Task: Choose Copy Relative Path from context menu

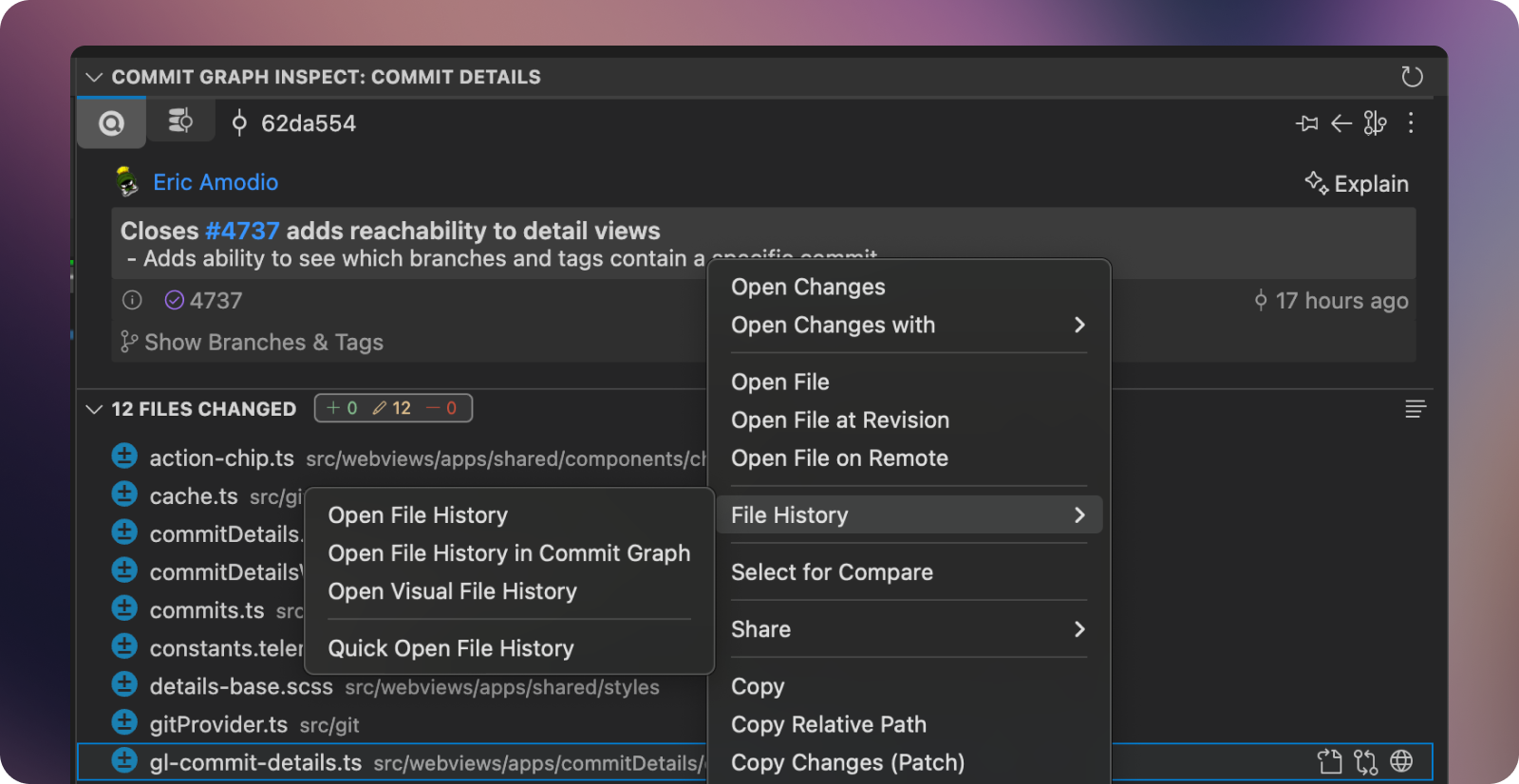Action: pos(828,724)
